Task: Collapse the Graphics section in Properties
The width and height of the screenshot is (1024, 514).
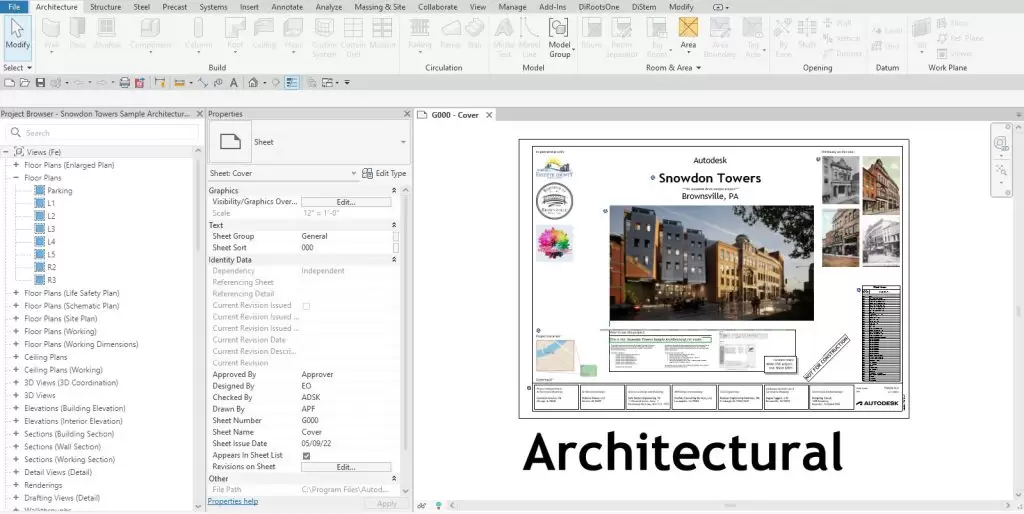Action: (x=393, y=190)
